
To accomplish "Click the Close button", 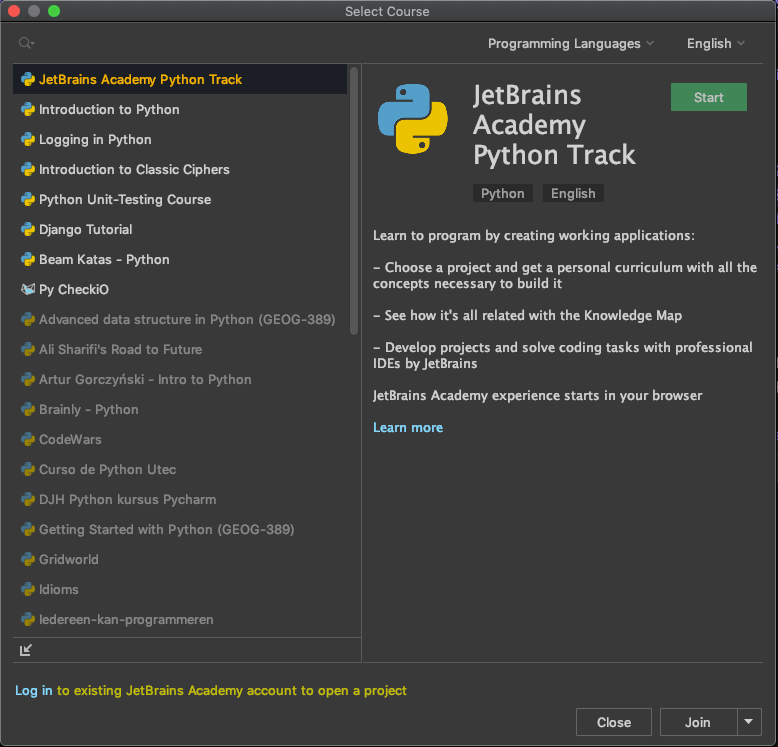I will pyautogui.click(x=614, y=722).
